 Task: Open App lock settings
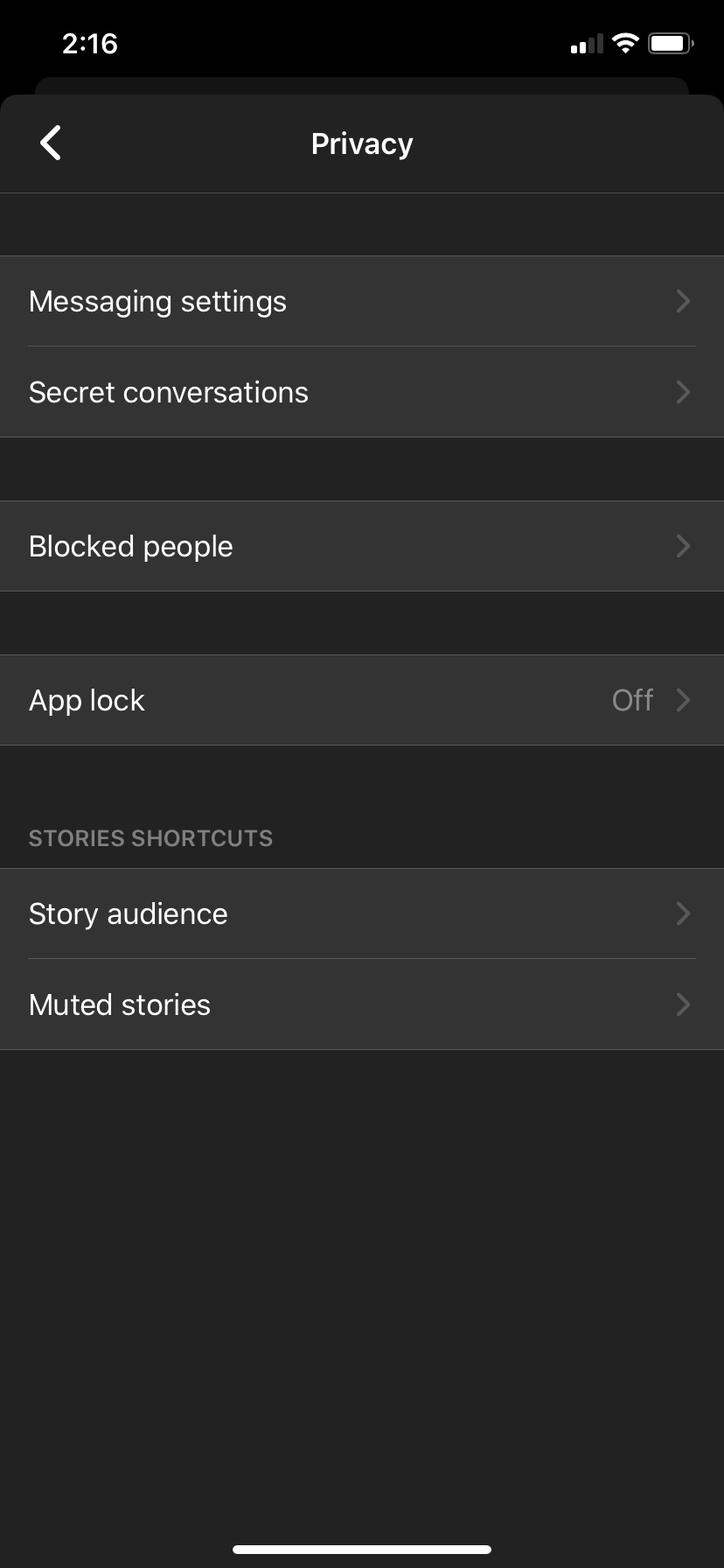pos(87,700)
